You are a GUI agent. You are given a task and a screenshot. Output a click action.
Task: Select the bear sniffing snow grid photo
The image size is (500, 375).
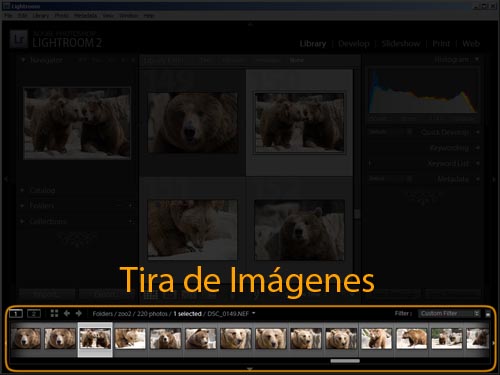(193, 230)
